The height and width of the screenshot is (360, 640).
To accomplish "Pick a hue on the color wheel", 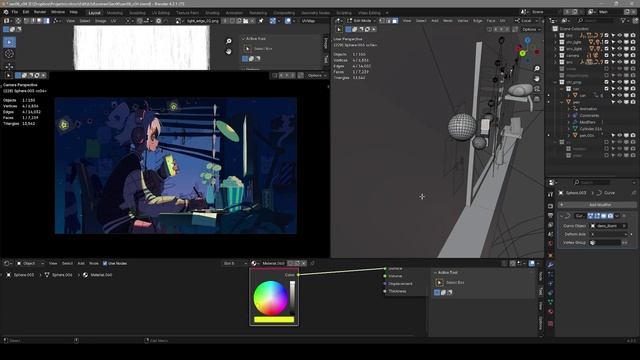I will 271,298.
